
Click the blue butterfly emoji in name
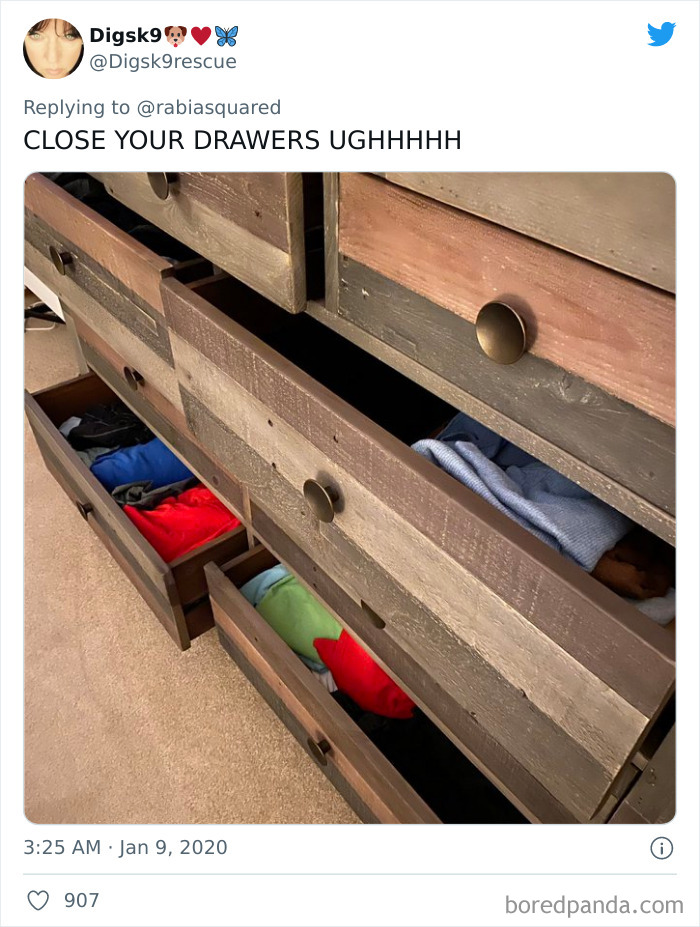pos(226,36)
